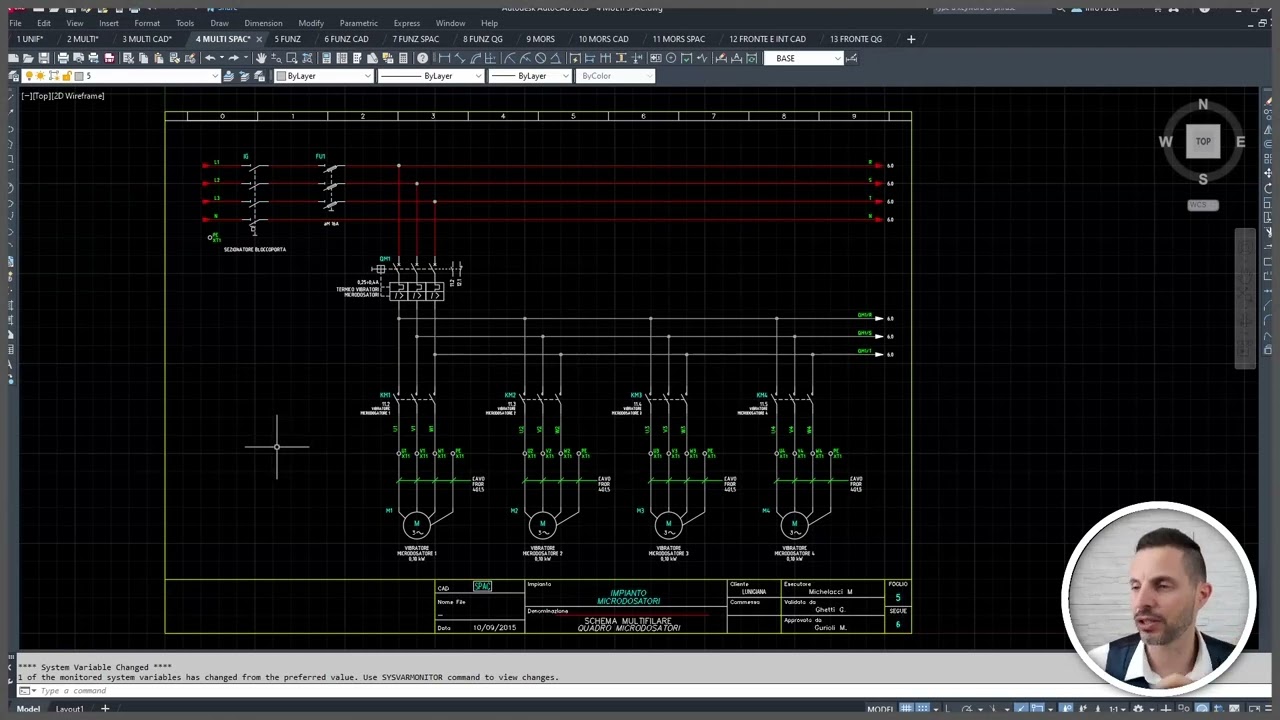Image resolution: width=1280 pixels, height=720 pixels.
Task: Switch to the 1 UNIF* drawing tab
Action: point(30,39)
